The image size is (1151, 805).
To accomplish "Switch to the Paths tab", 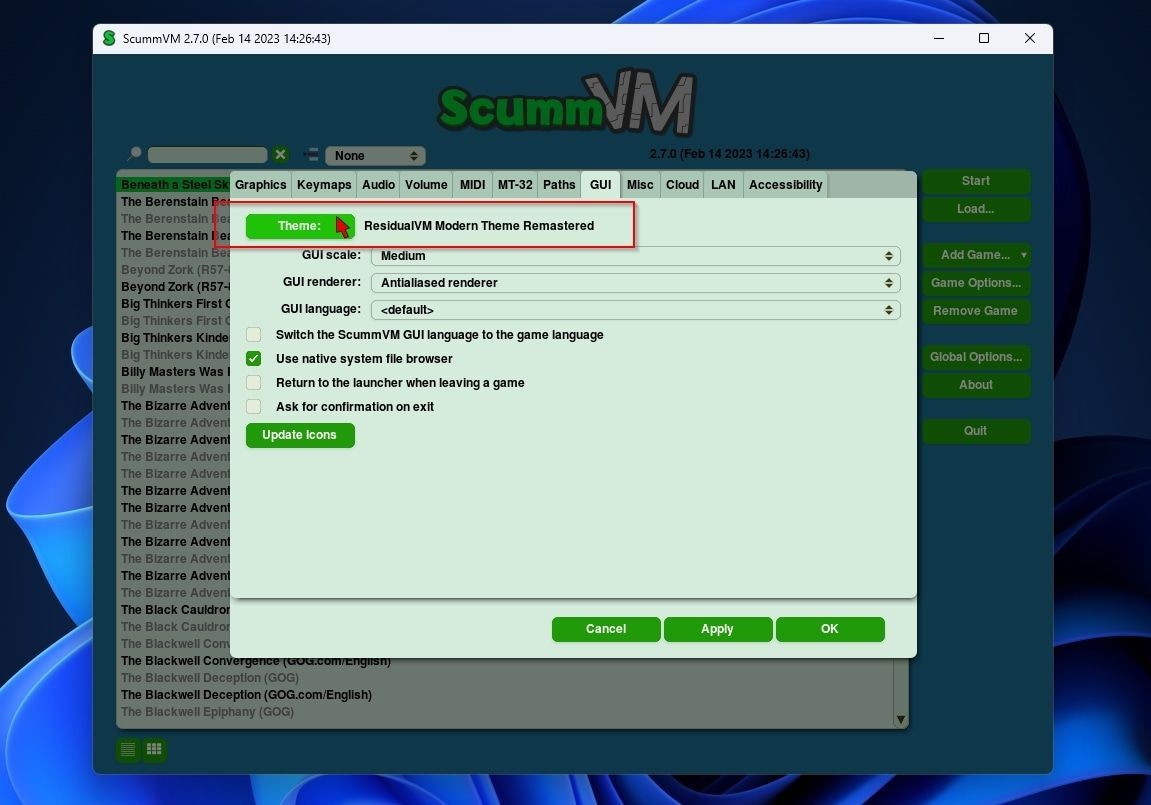I will pos(559,185).
